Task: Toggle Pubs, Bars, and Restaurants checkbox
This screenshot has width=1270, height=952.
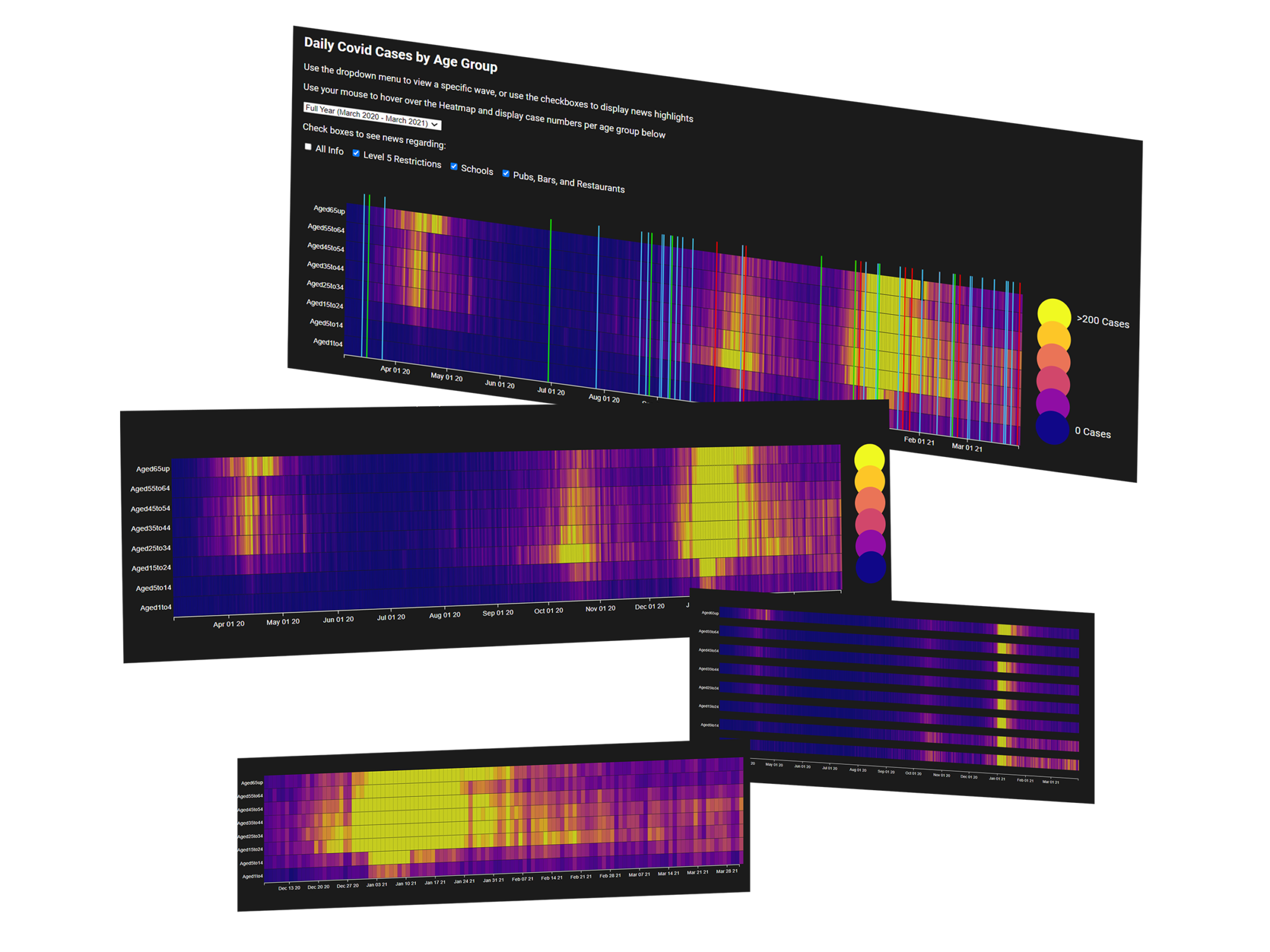Action: 506,173
